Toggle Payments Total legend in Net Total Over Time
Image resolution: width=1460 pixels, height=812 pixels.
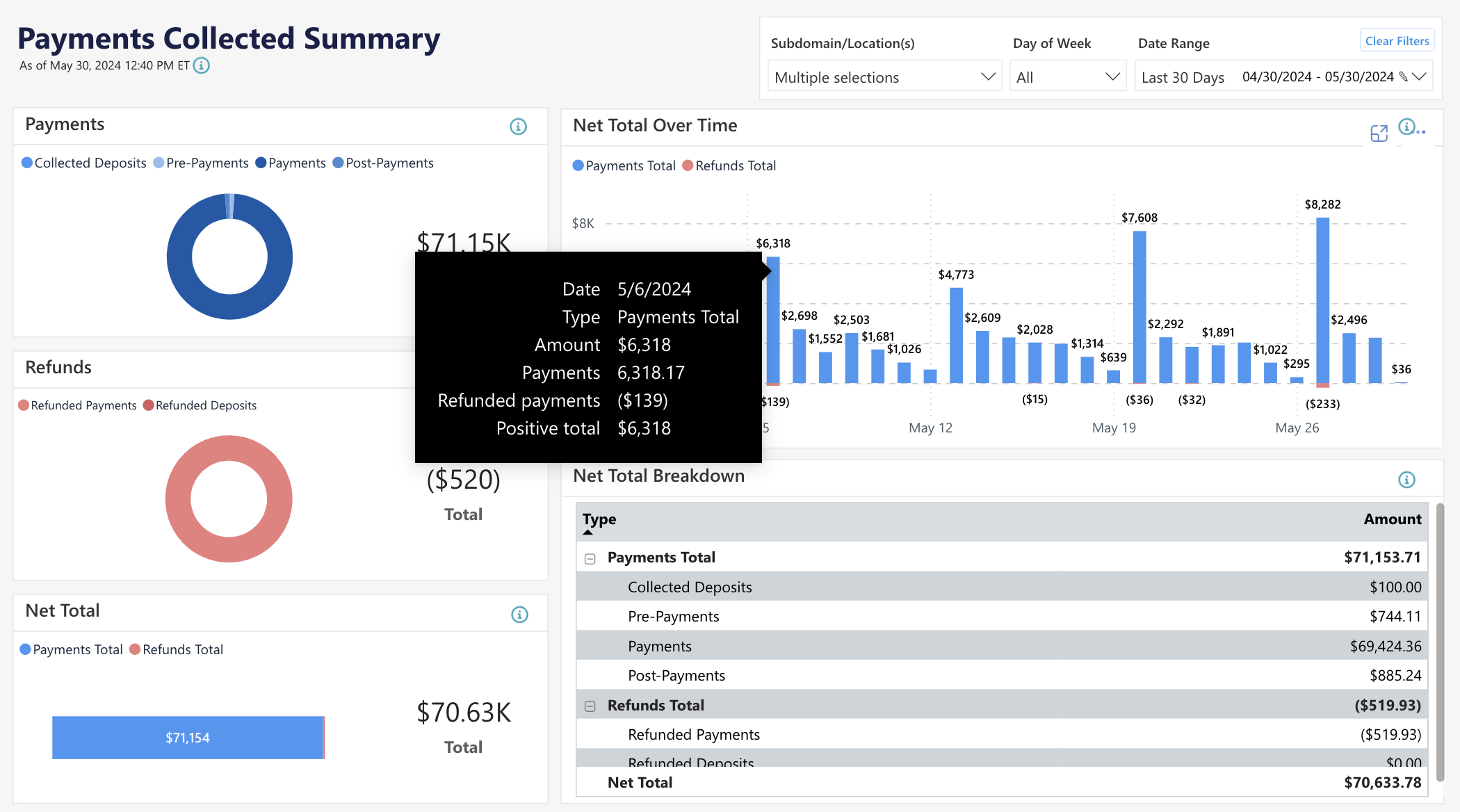624,165
